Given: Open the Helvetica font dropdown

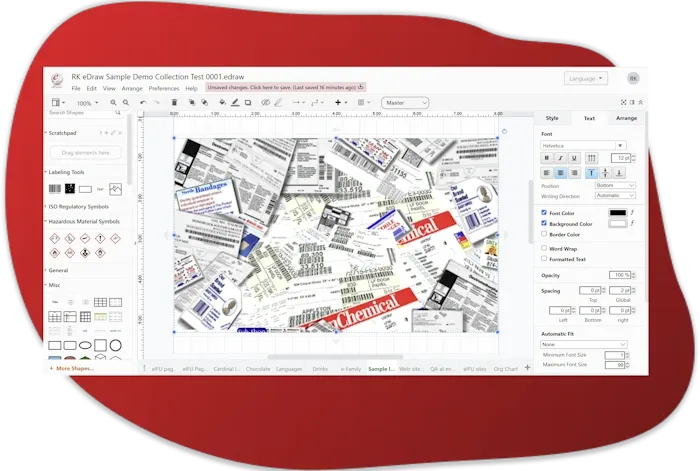Looking at the screenshot, I should click(583, 146).
